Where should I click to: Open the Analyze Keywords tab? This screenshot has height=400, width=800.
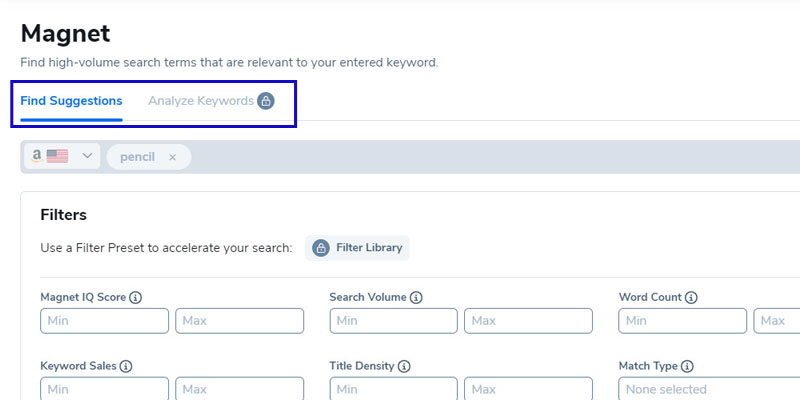[x=201, y=101]
